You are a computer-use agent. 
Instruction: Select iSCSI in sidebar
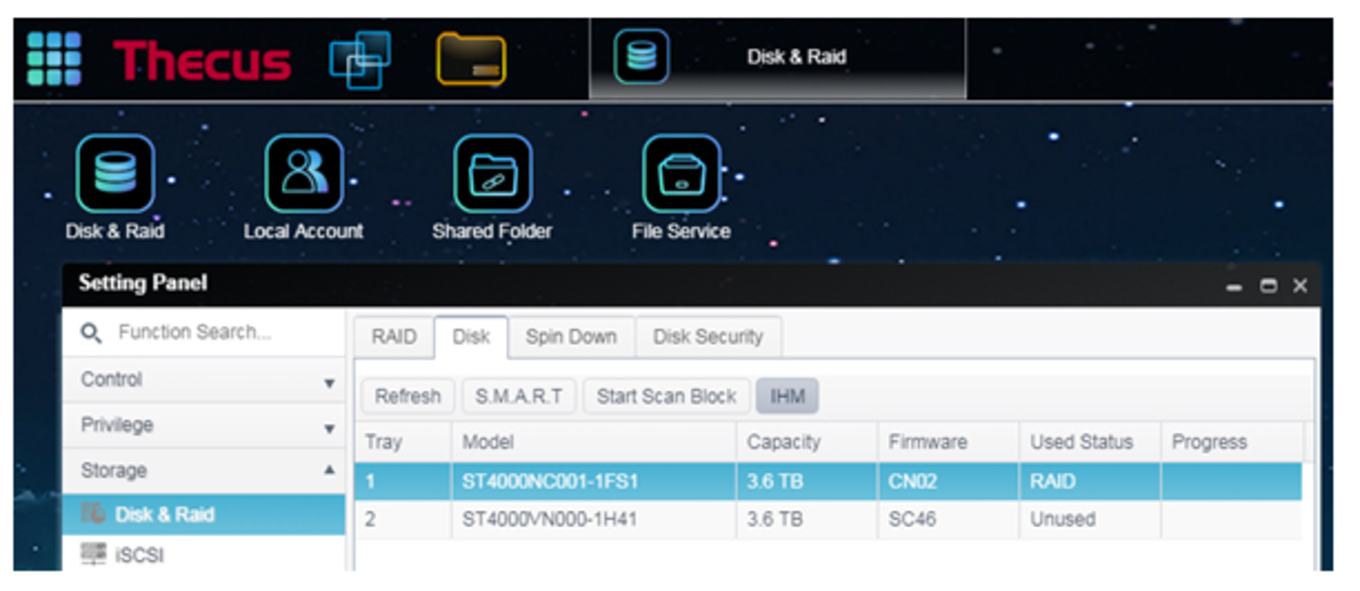click(x=204, y=554)
